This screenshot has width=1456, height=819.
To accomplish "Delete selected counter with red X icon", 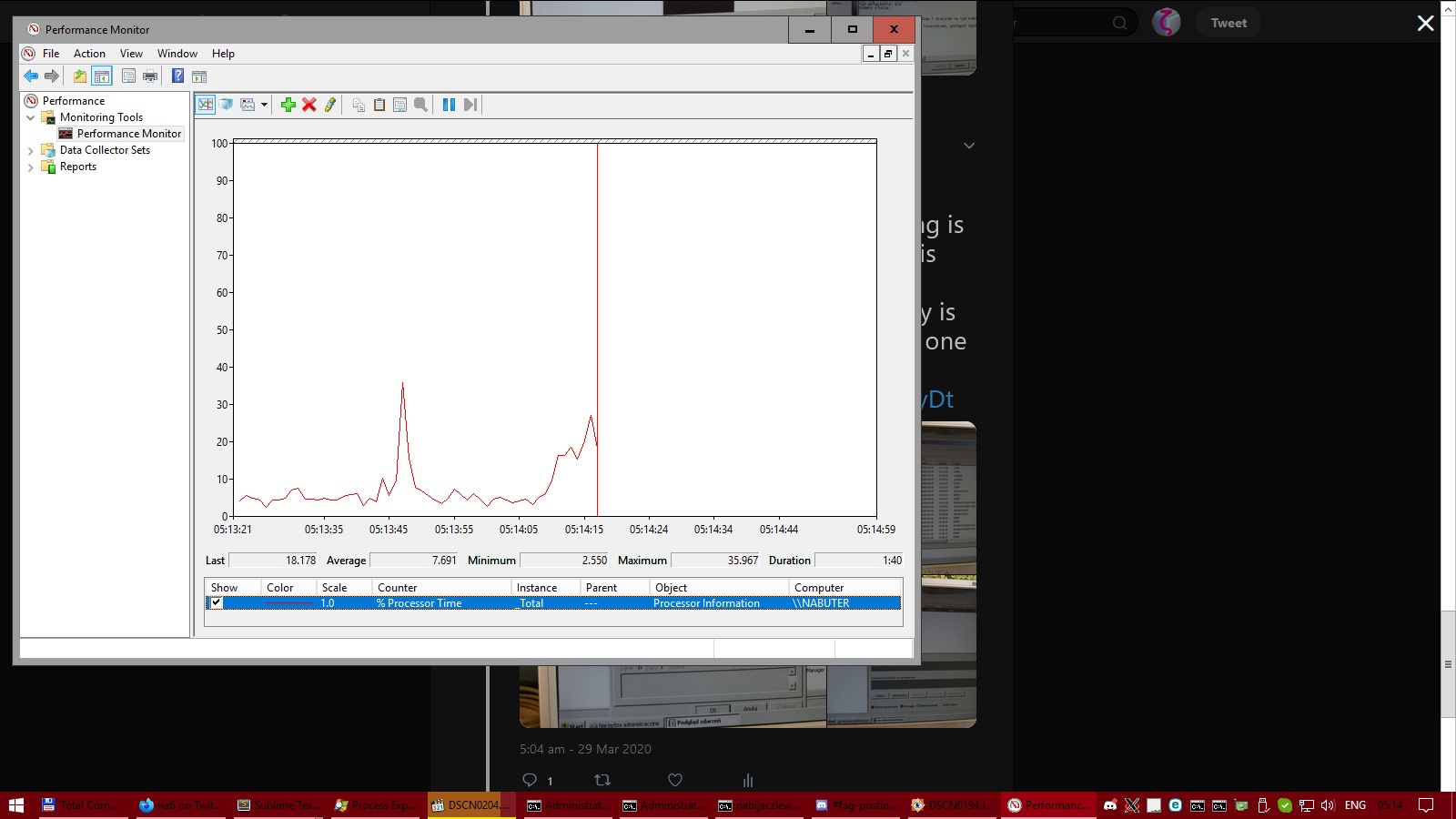I will pyautogui.click(x=309, y=105).
